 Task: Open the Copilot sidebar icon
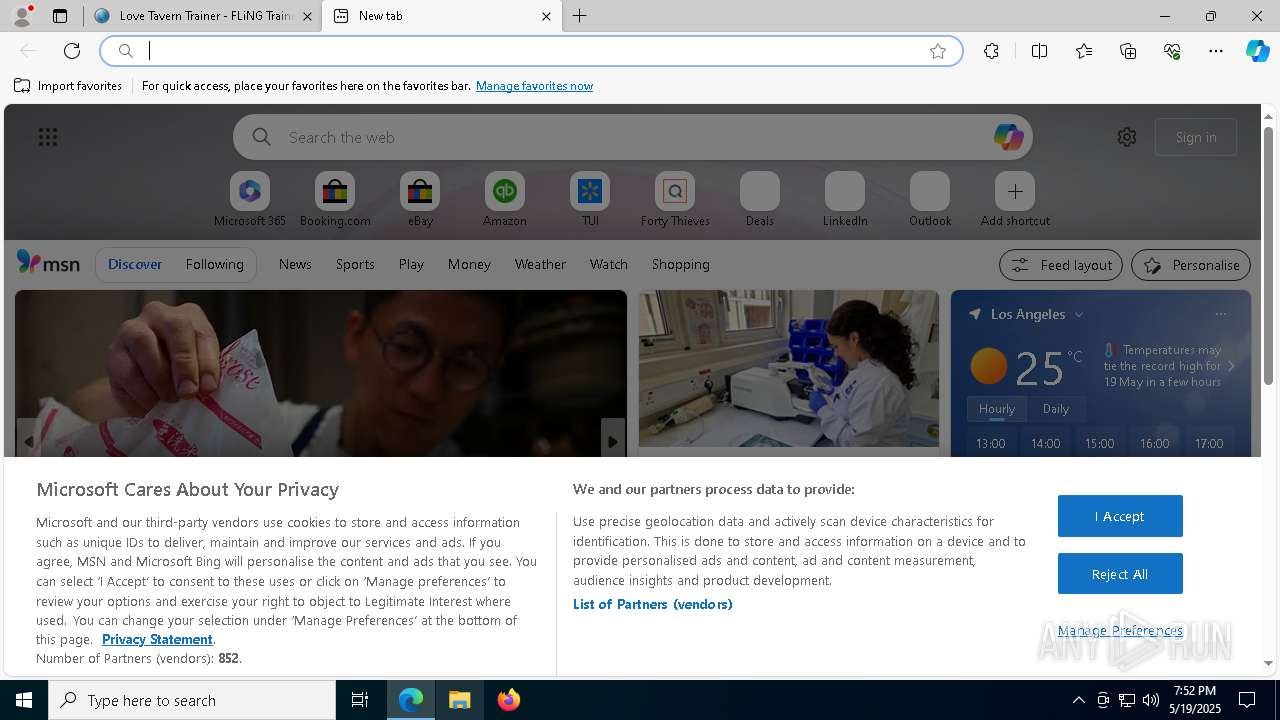[1257, 51]
